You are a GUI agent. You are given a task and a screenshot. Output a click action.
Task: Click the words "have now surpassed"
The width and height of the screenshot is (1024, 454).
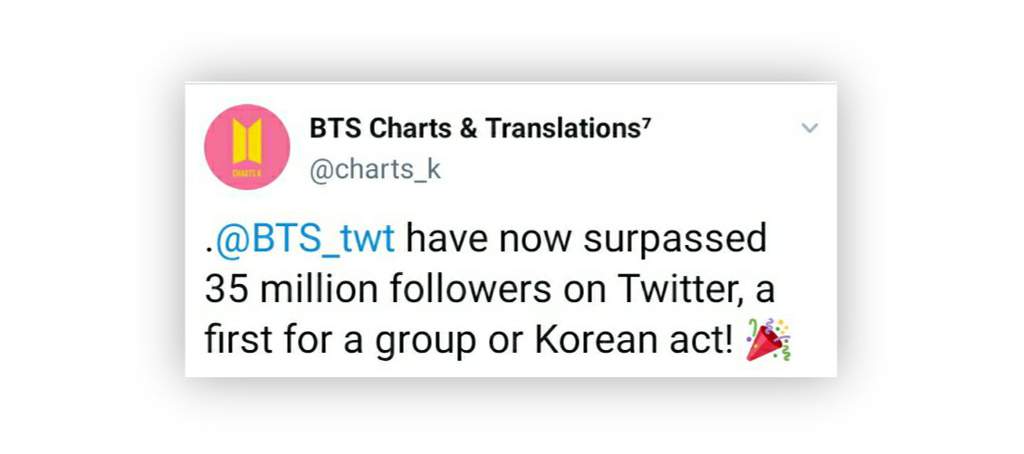point(586,240)
